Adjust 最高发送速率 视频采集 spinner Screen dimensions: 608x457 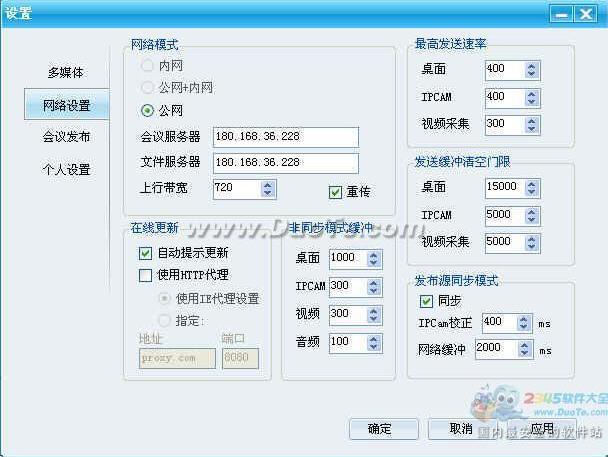[x=532, y=125]
